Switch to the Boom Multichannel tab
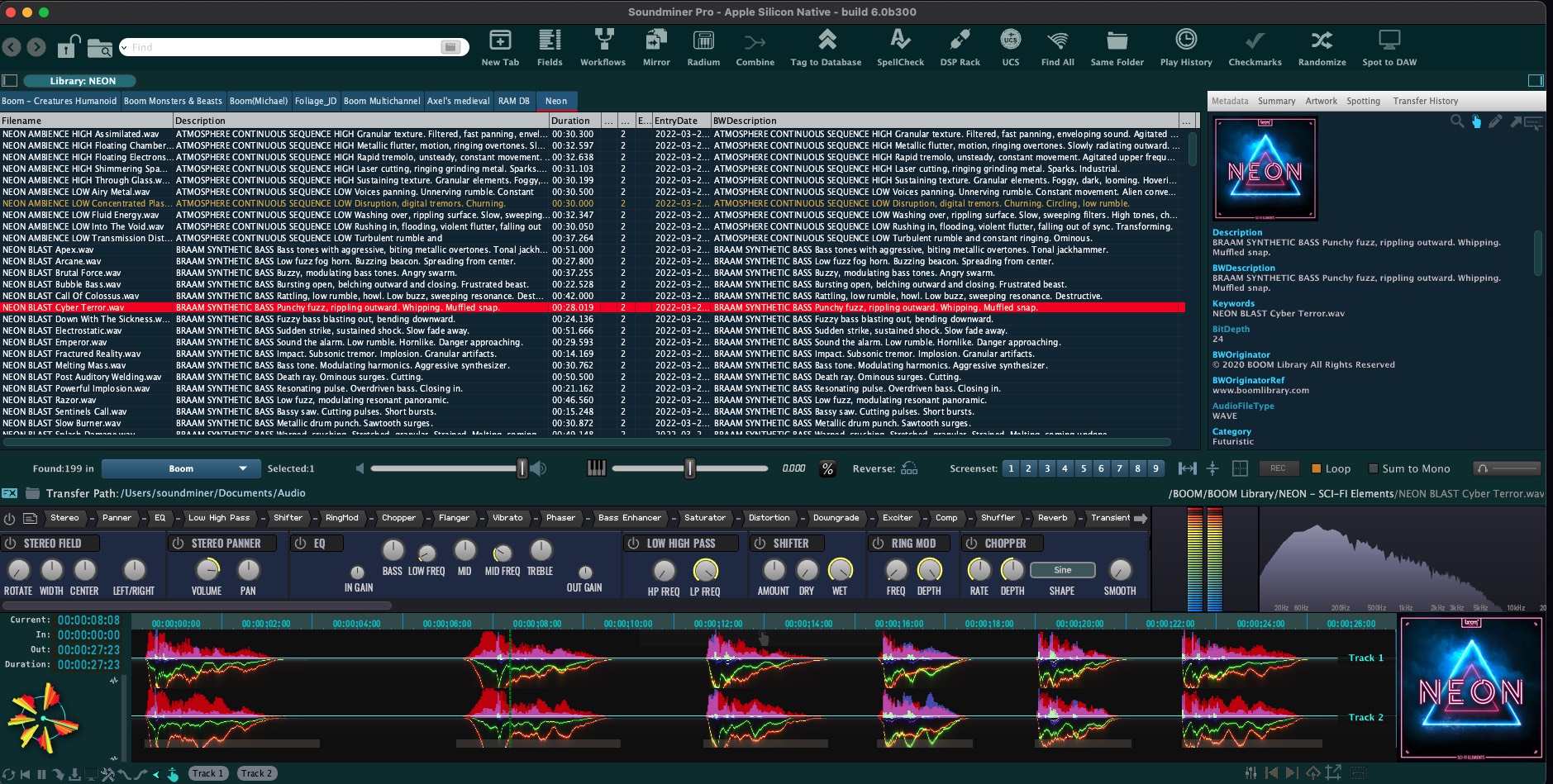1553x784 pixels. [x=382, y=101]
